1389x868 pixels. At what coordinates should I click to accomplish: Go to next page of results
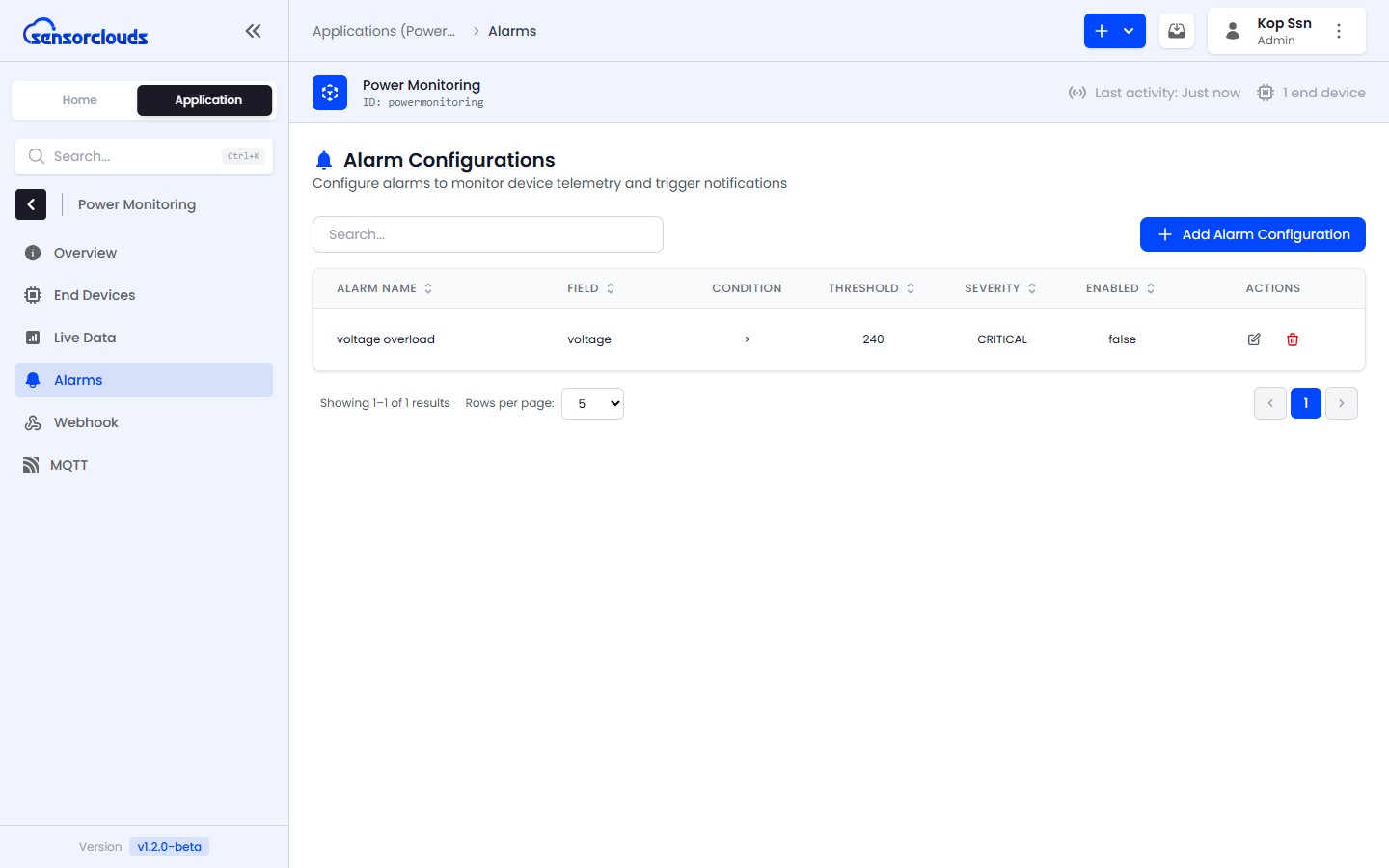pos(1341,403)
